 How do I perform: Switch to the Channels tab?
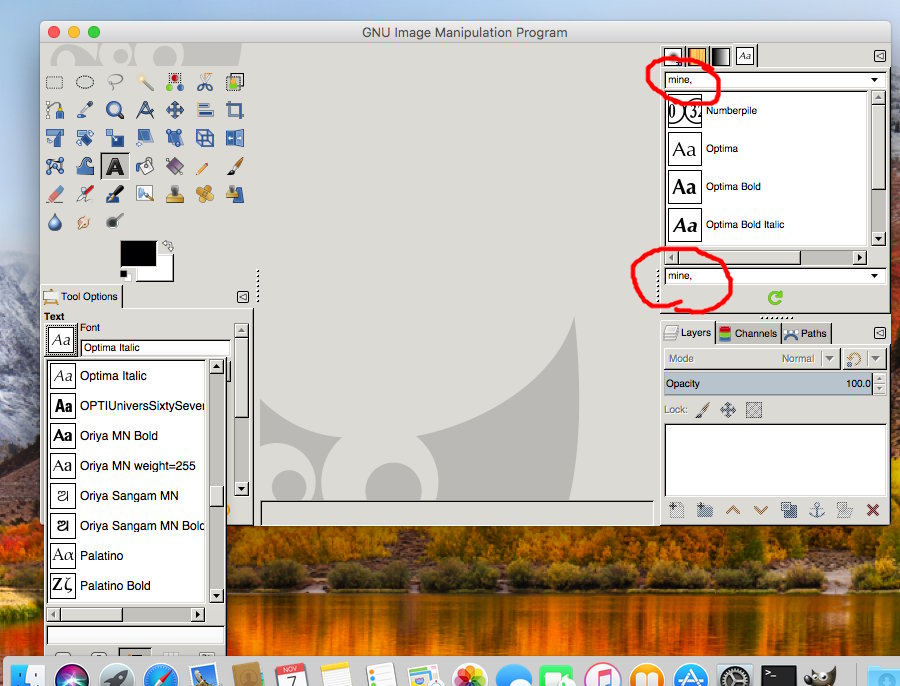[748, 334]
